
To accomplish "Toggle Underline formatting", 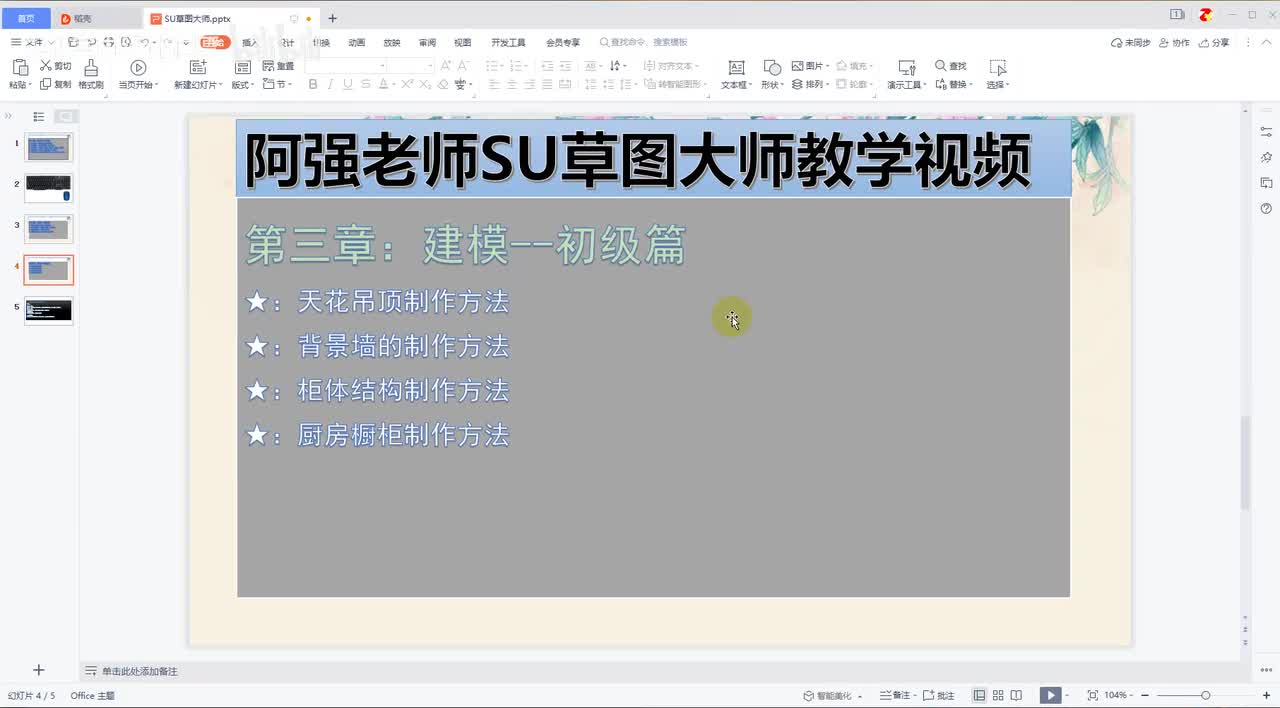I will pos(347,85).
